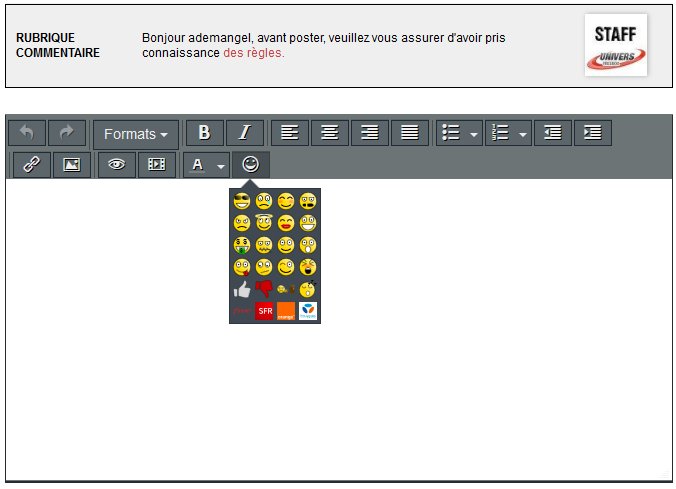Viewport: 676px width, 489px height.
Task: Decrease the indent
Action: tap(553, 133)
